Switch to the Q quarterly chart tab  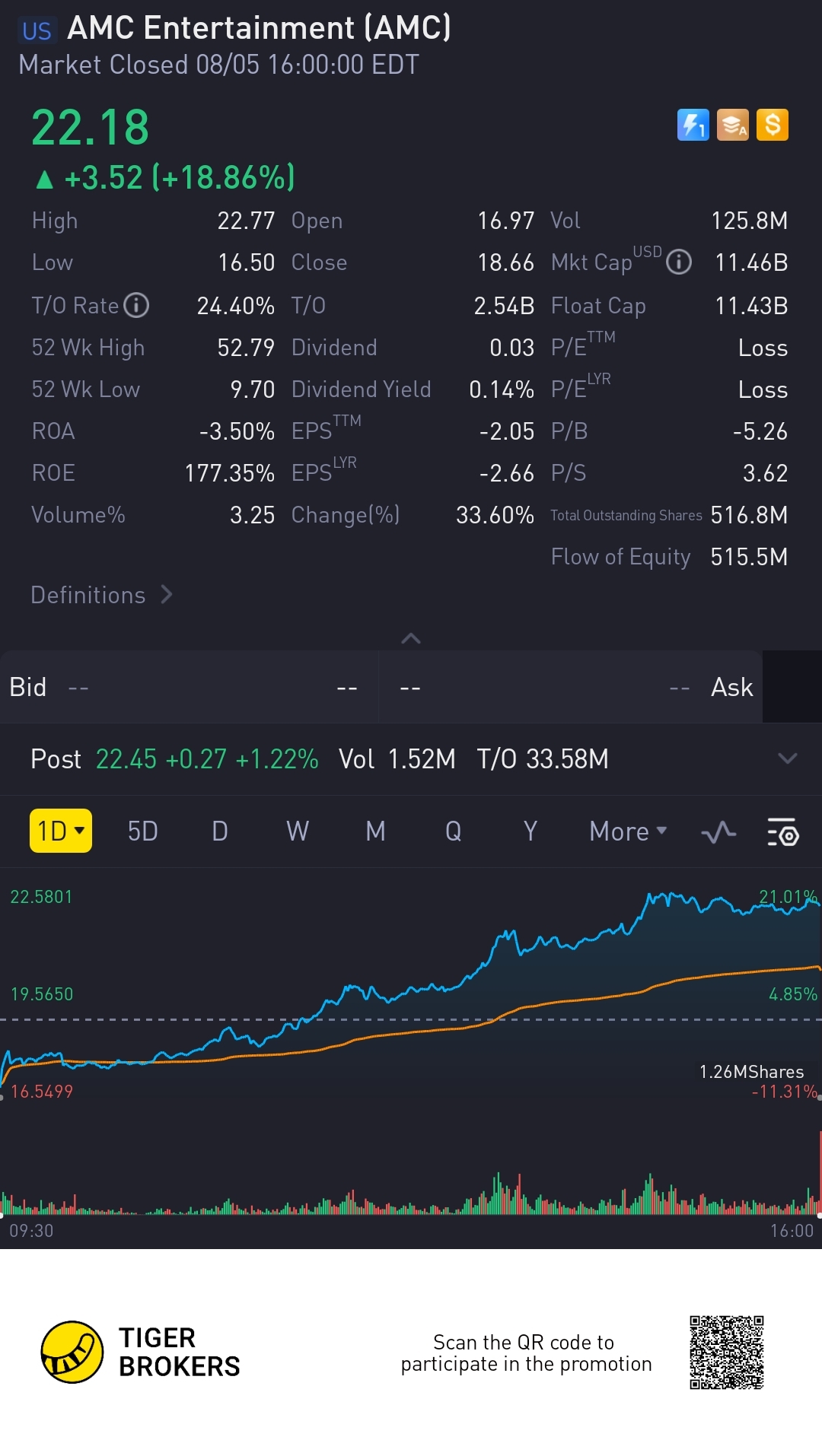tap(453, 831)
